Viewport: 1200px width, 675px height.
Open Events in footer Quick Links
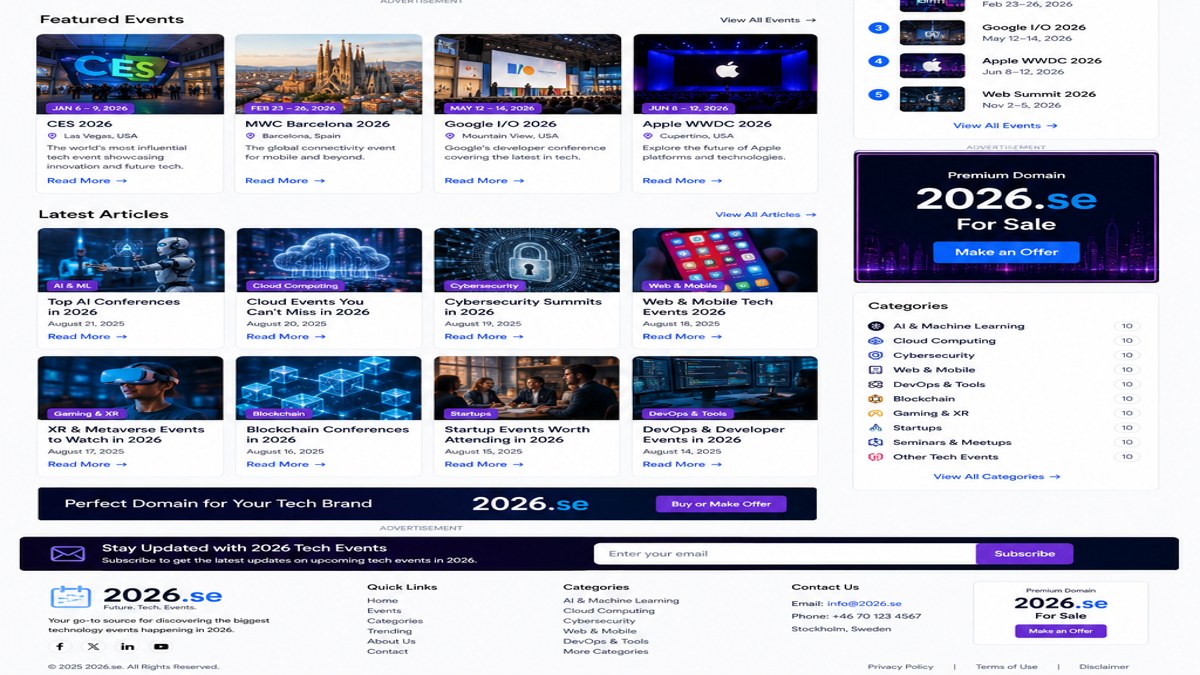point(384,611)
